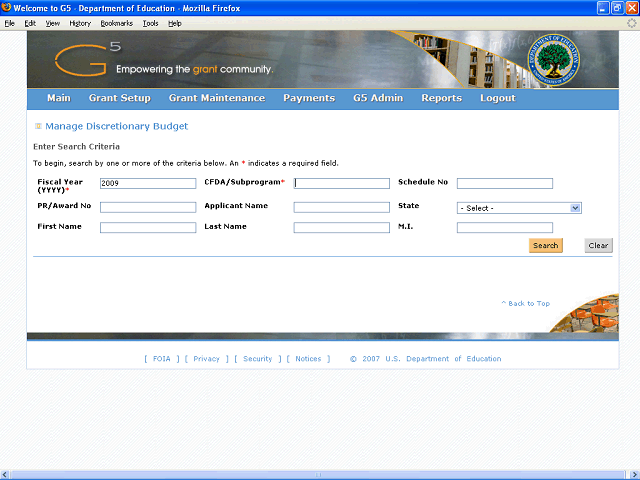Viewport: 640px width, 480px height.
Task: Open the FOIA footer link
Action: click(162, 359)
